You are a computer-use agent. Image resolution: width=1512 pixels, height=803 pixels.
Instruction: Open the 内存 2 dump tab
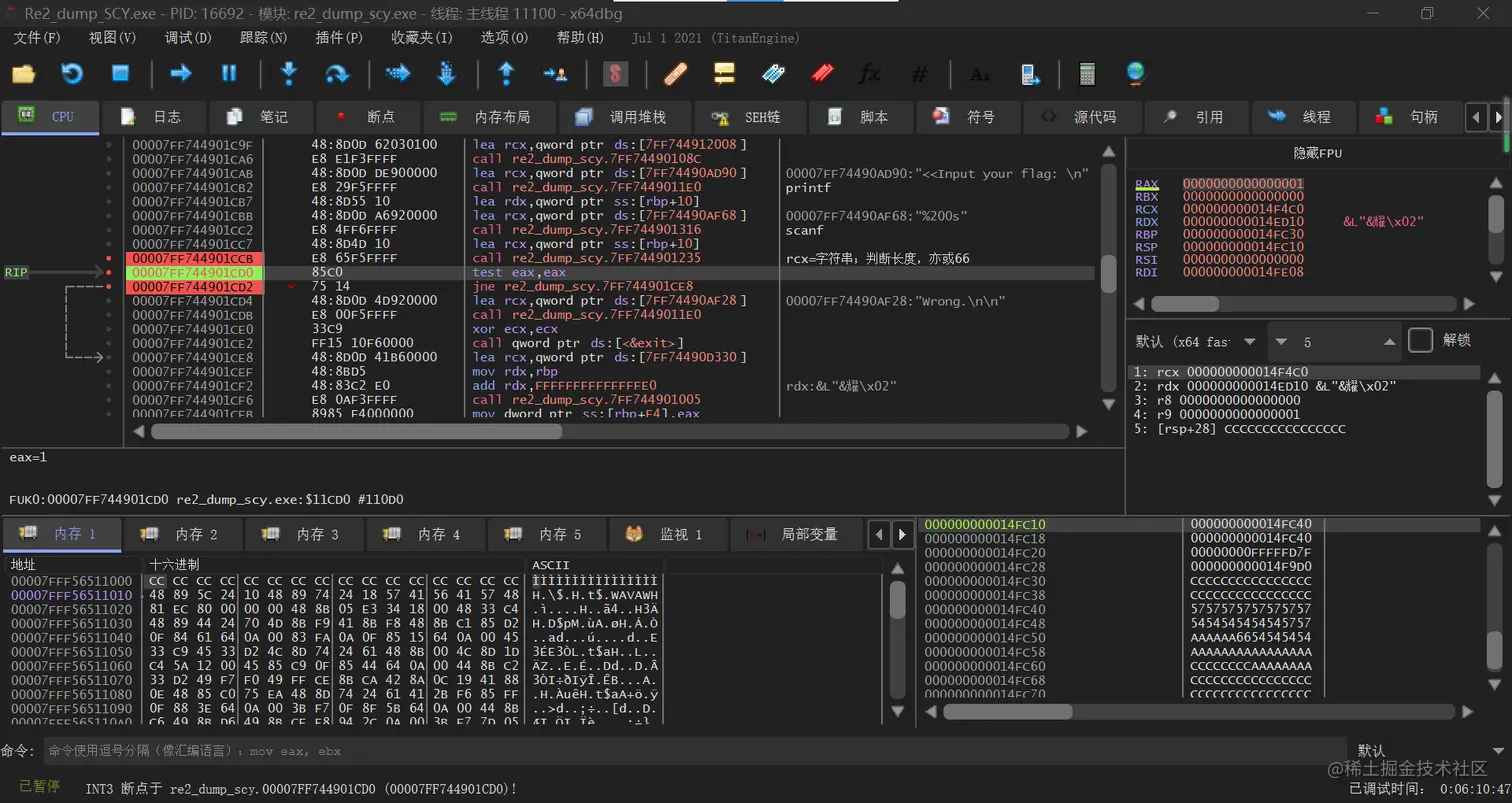182,534
